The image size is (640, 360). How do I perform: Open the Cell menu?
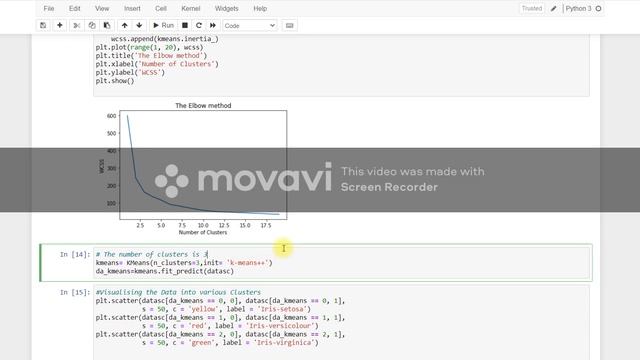pyautogui.click(x=161, y=8)
